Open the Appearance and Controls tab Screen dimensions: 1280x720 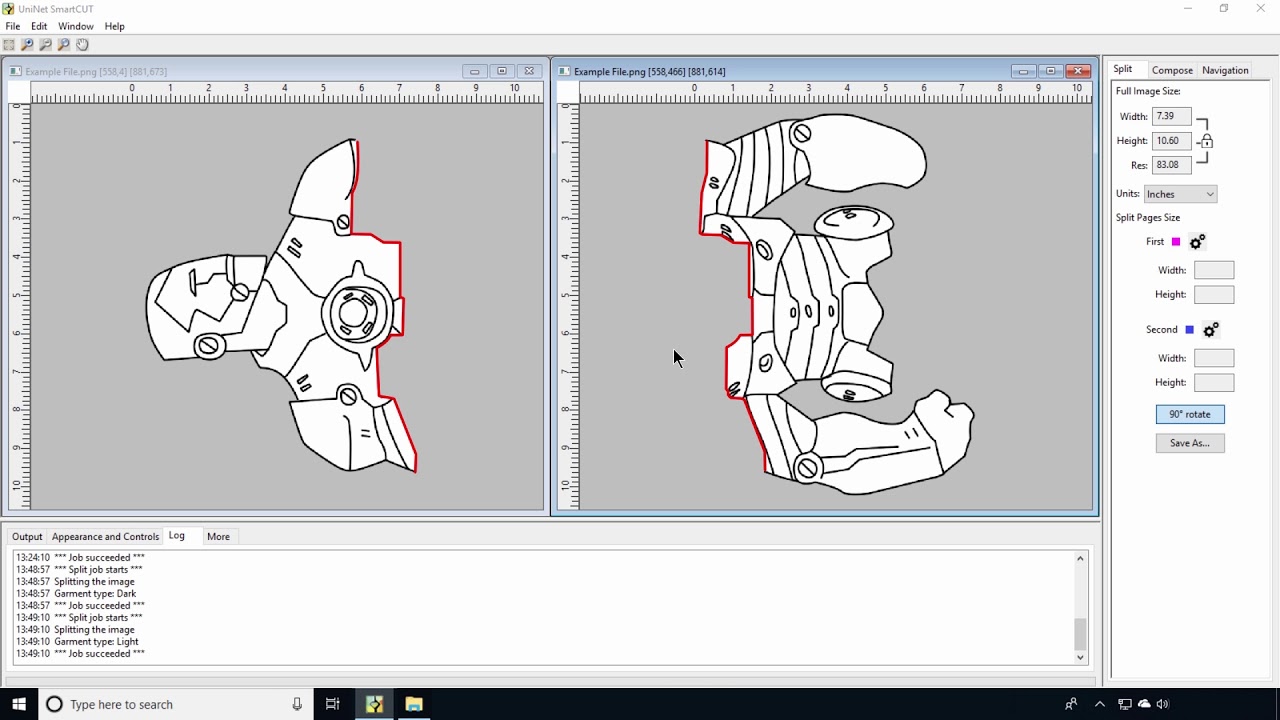[x=105, y=537]
